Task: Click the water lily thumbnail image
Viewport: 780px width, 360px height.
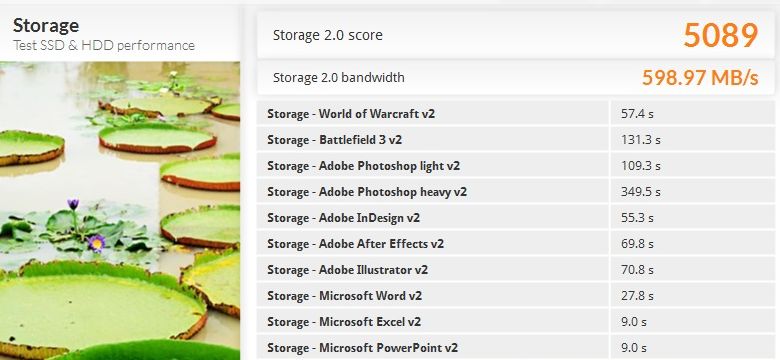Action: [120, 210]
